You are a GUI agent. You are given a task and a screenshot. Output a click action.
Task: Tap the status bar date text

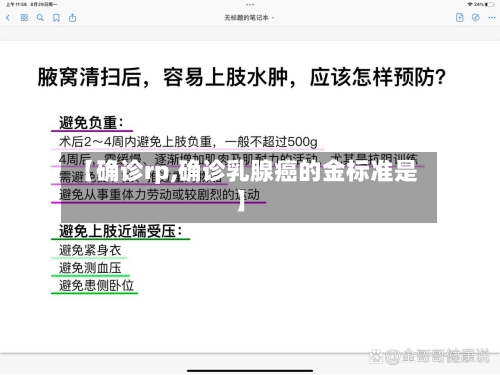pyautogui.click(x=44, y=4)
